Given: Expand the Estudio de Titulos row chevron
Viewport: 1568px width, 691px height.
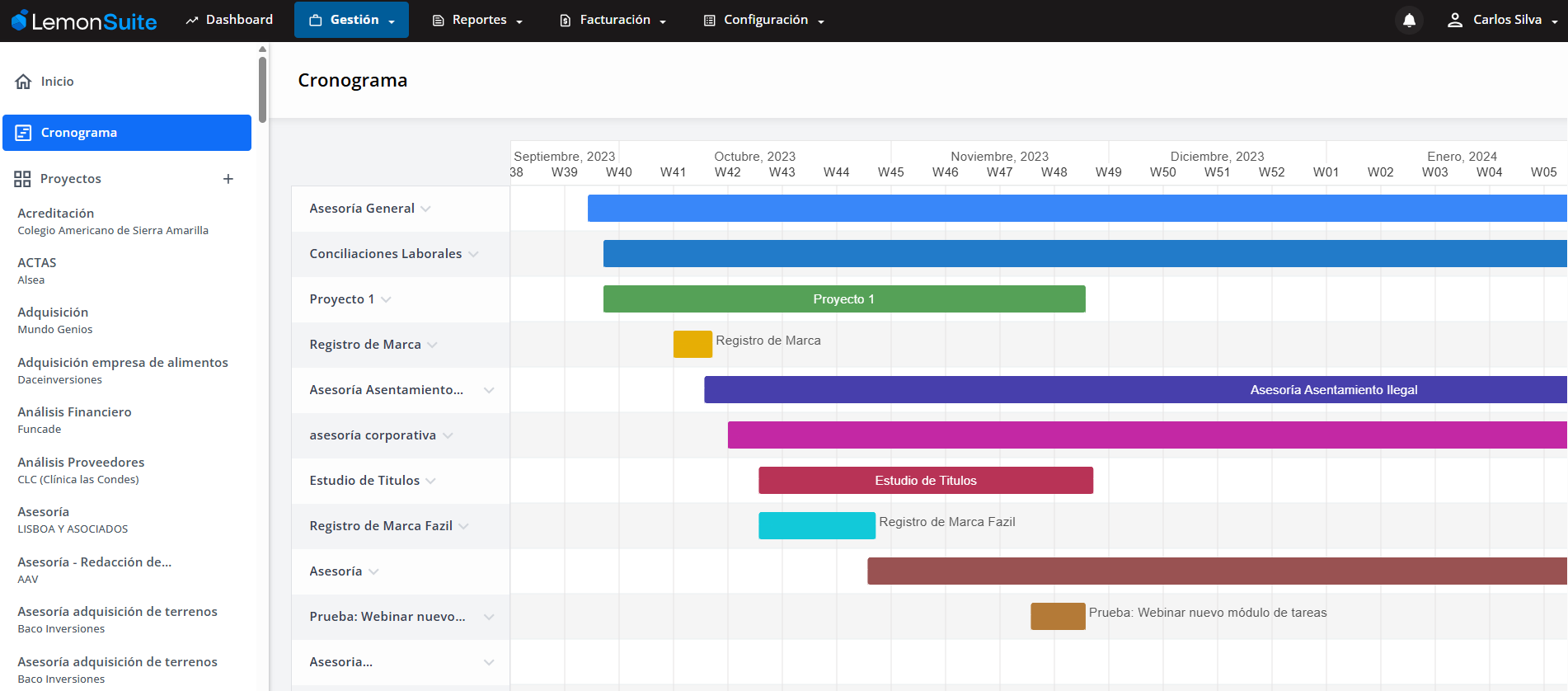Looking at the screenshot, I should point(431,481).
